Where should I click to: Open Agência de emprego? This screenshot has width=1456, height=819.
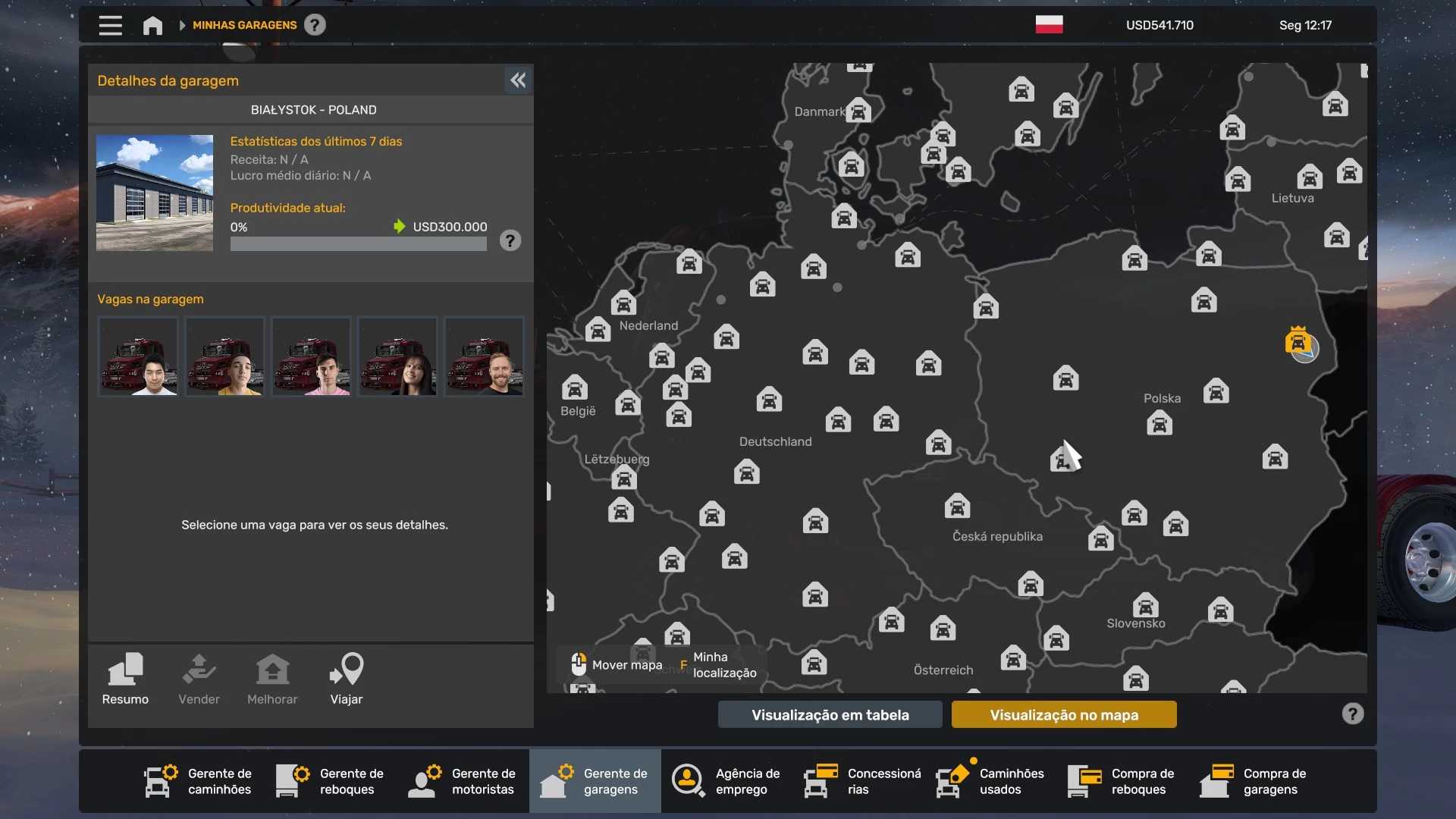tap(726, 781)
